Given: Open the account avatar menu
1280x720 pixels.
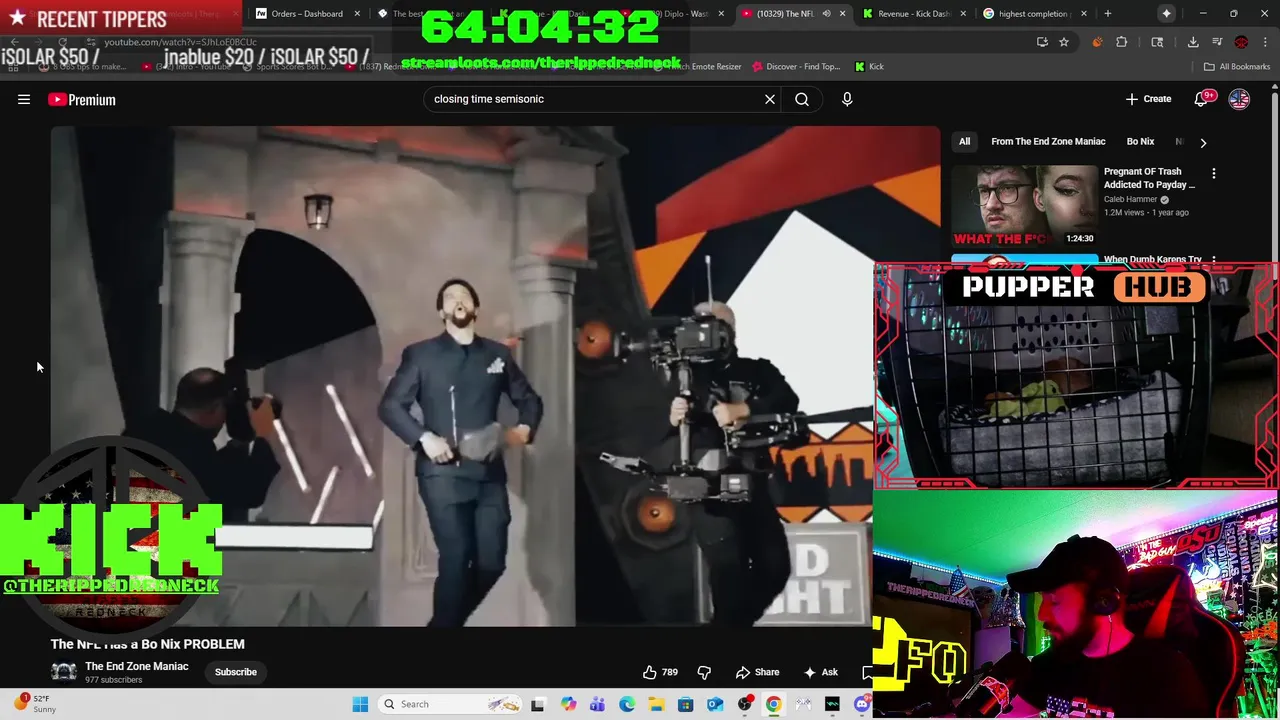Looking at the screenshot, I should pyautogui.click(x=1239, y=99).
